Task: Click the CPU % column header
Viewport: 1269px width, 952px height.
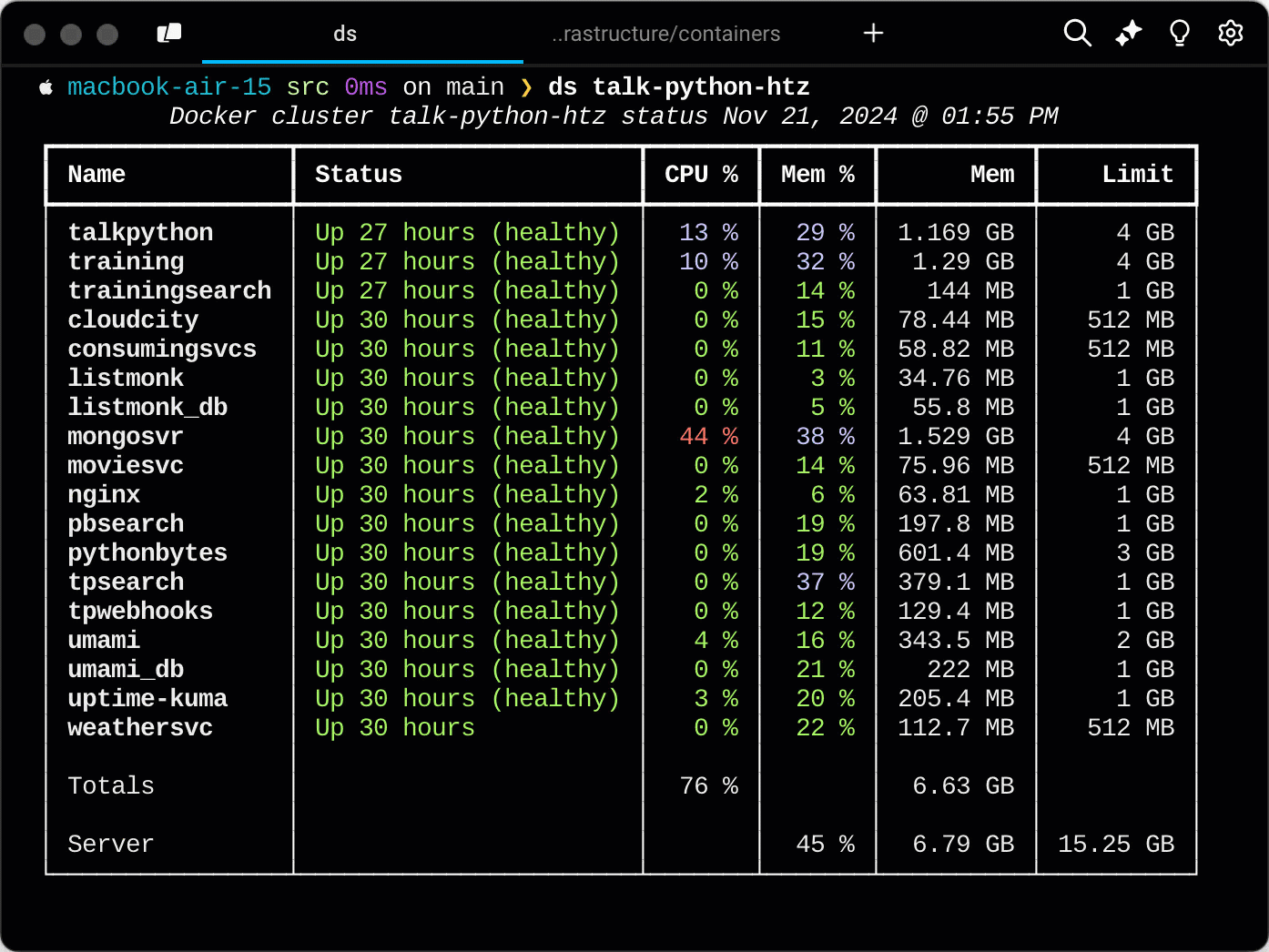Action: 701,174
